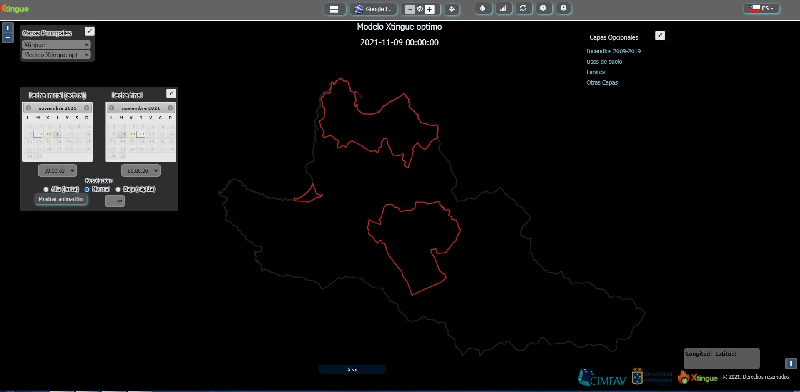Viewport: 800px width, 392px height.
Task: Increase layer opacity with the plus button
Action: (x=430, y=9)
